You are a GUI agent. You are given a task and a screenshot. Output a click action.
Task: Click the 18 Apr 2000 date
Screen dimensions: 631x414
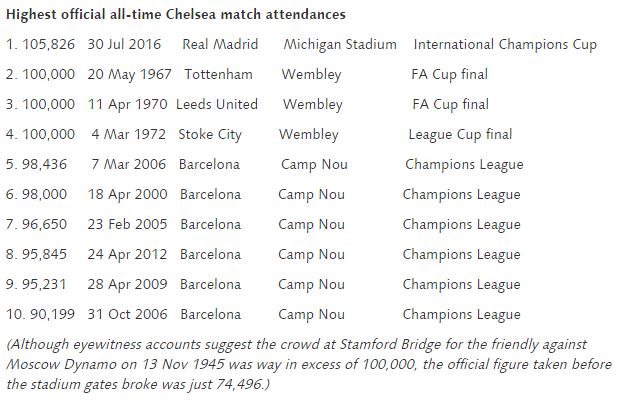pyautogui.click(x=128, y=195)
